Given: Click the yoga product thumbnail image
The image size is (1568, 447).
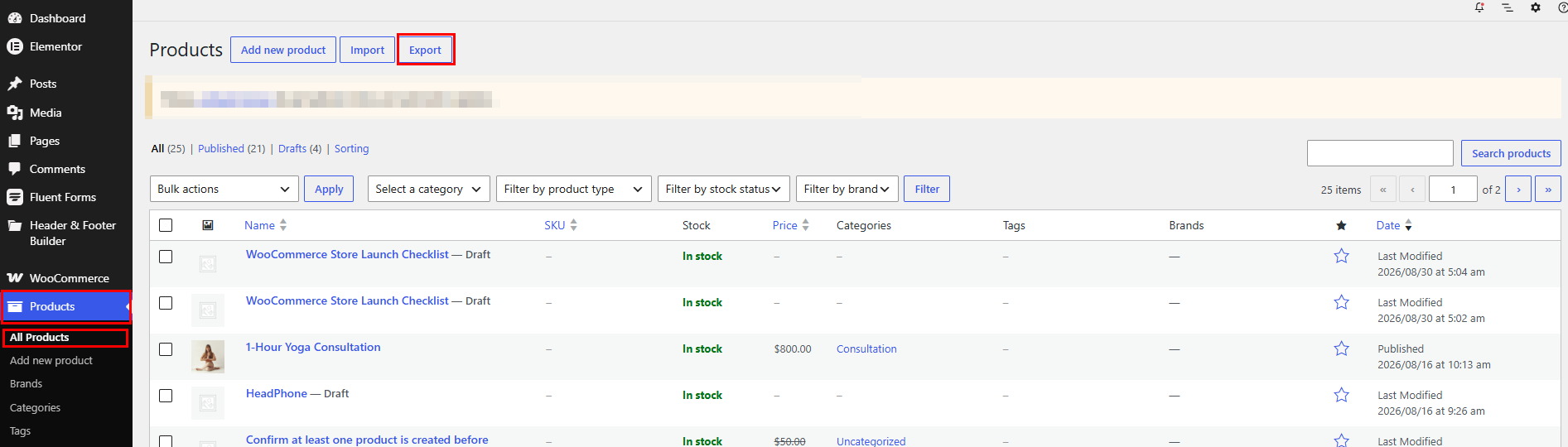Looking at the screenshot, I should tap(208, 357).
